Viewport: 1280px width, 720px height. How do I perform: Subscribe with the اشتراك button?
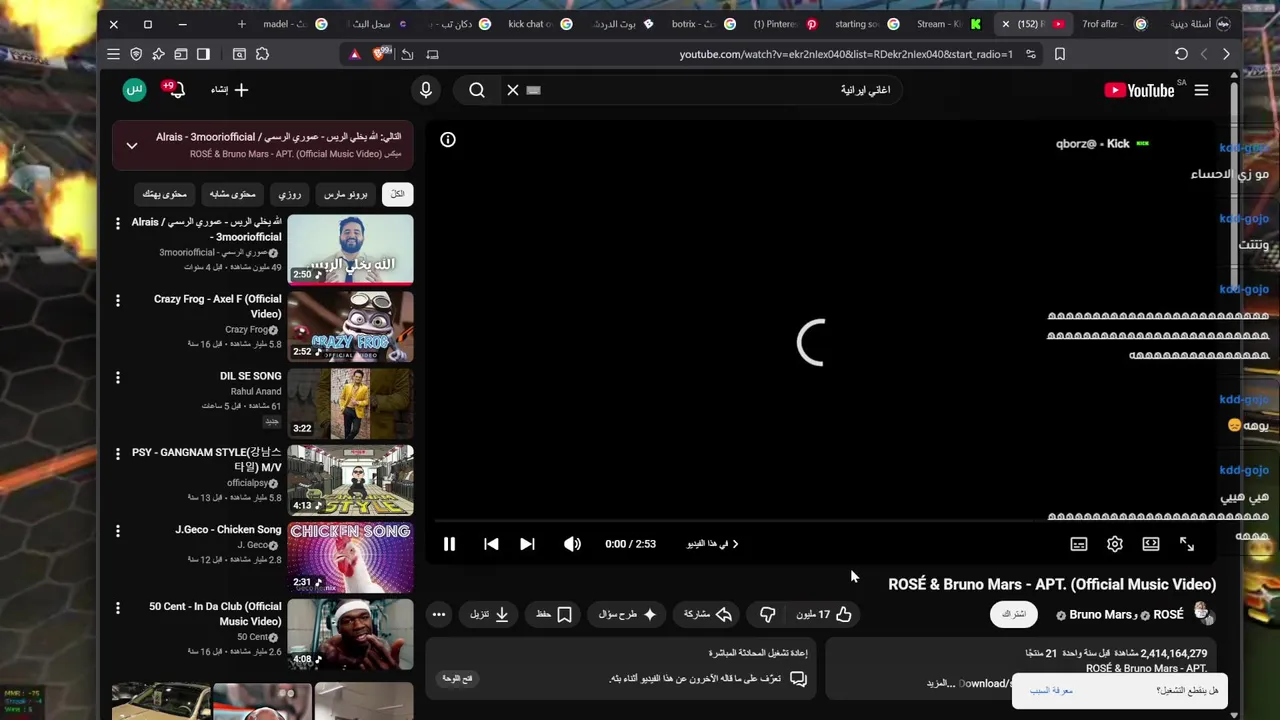[1014, 614]
